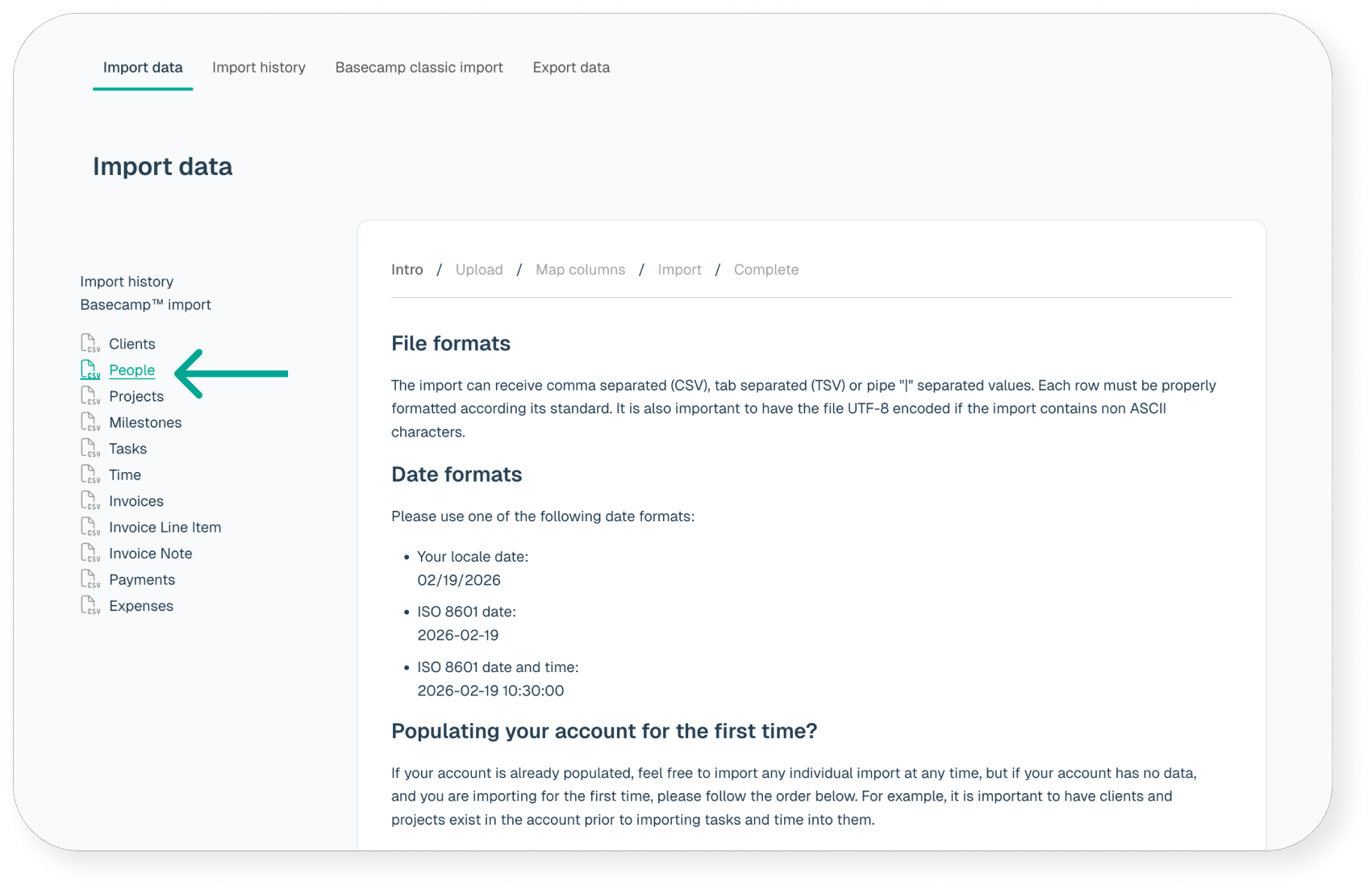Select the Payments import link

point(141,579)
